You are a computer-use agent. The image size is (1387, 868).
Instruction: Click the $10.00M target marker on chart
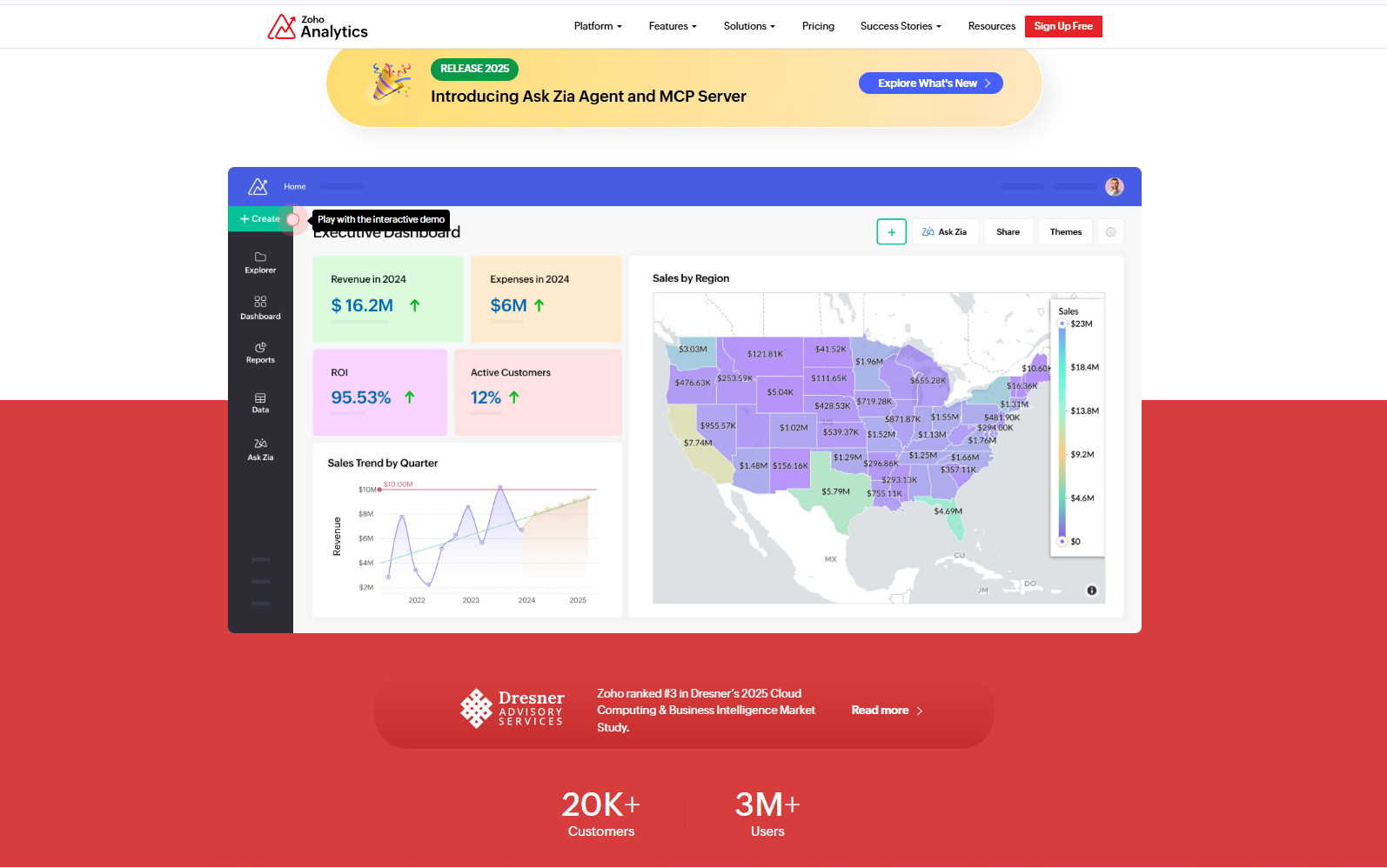(379, 490)
